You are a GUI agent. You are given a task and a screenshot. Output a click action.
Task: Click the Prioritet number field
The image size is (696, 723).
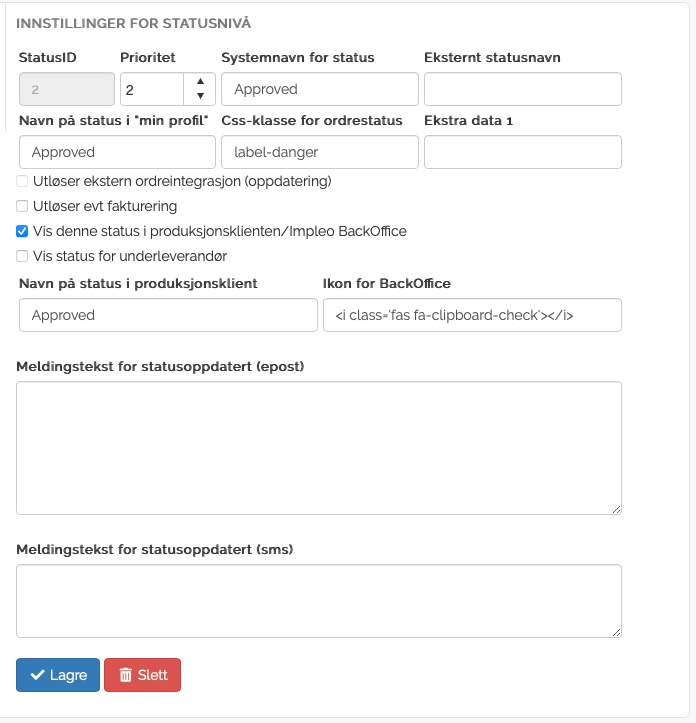(152, 89)
